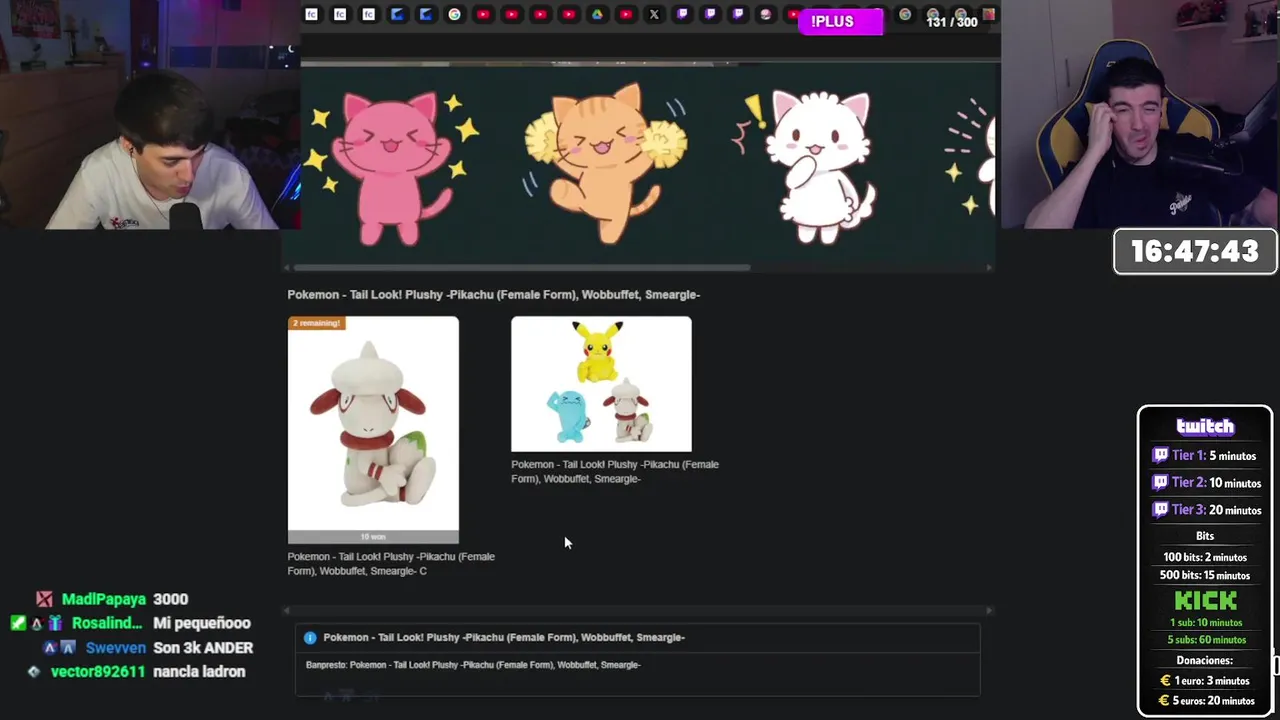Viewport: 1280px width, 720px height.
Task: Click the Twitch logo in the overlay panel
Action: point(1205,427)
